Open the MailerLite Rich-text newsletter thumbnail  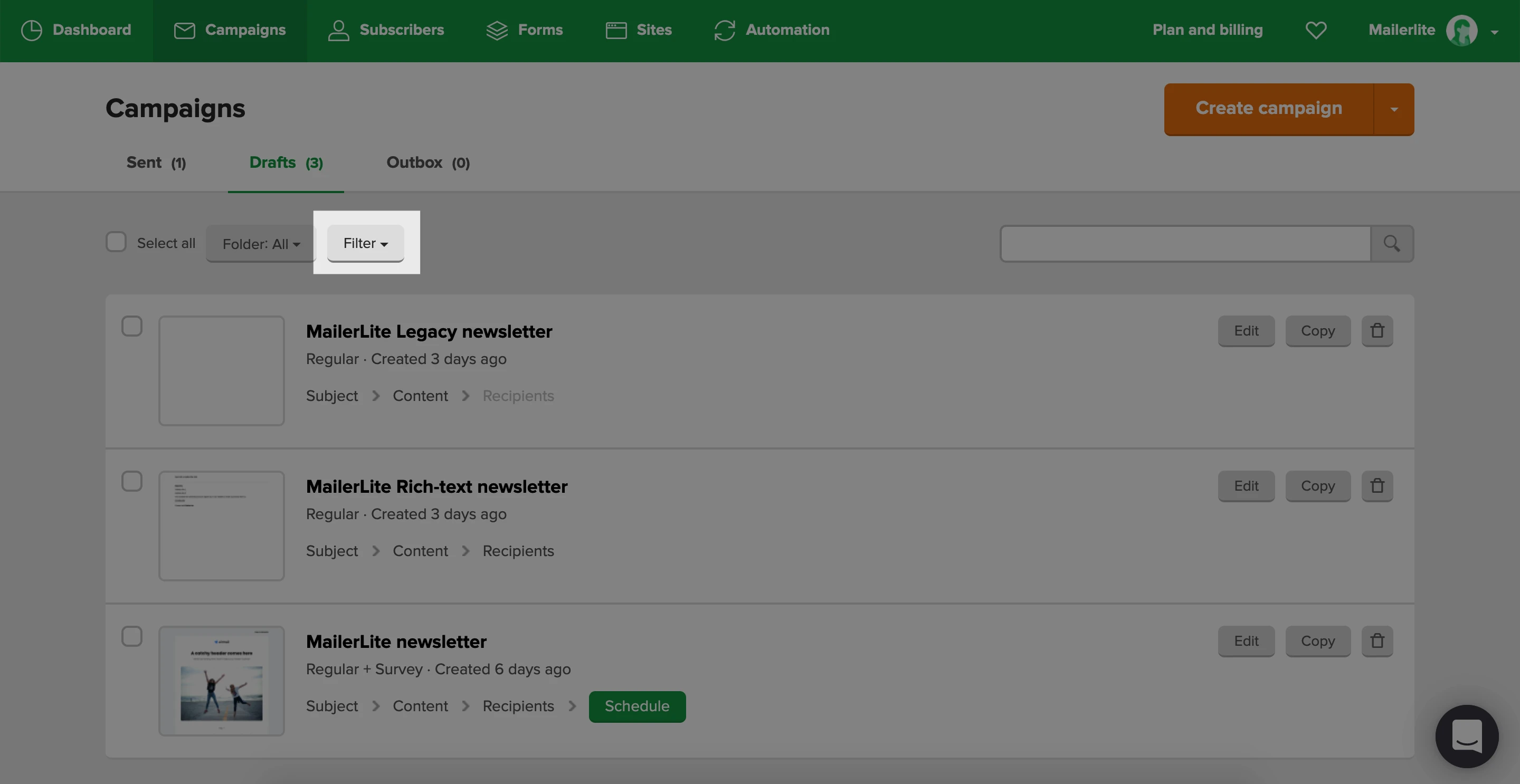pos(221,525)
